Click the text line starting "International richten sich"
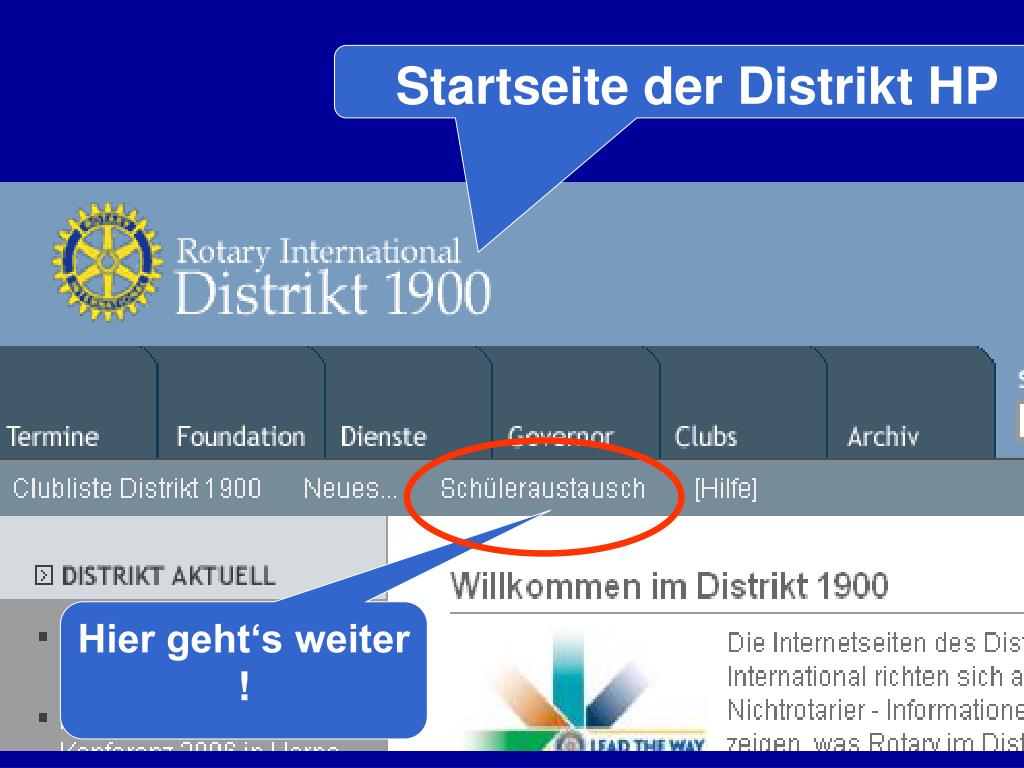The image size is (1024, 768). click(x=875, y=677)
